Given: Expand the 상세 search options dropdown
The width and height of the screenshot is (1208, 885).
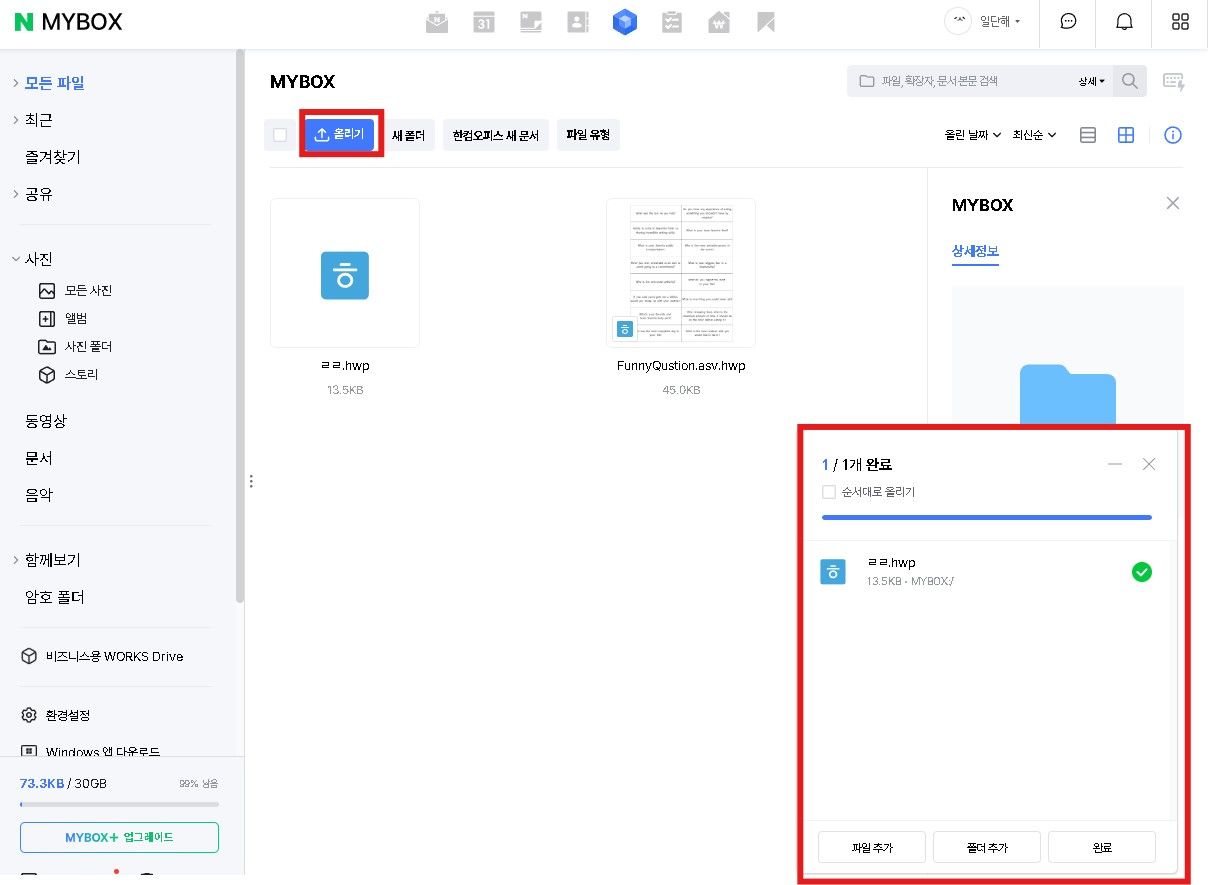Looking at the screenshot, I should [1091, 81].
